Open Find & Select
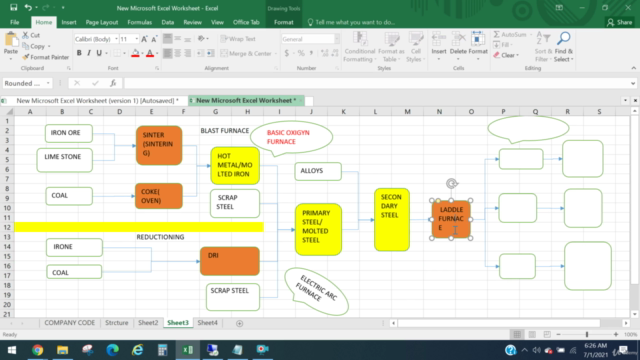640x360 pixels. 564,47
